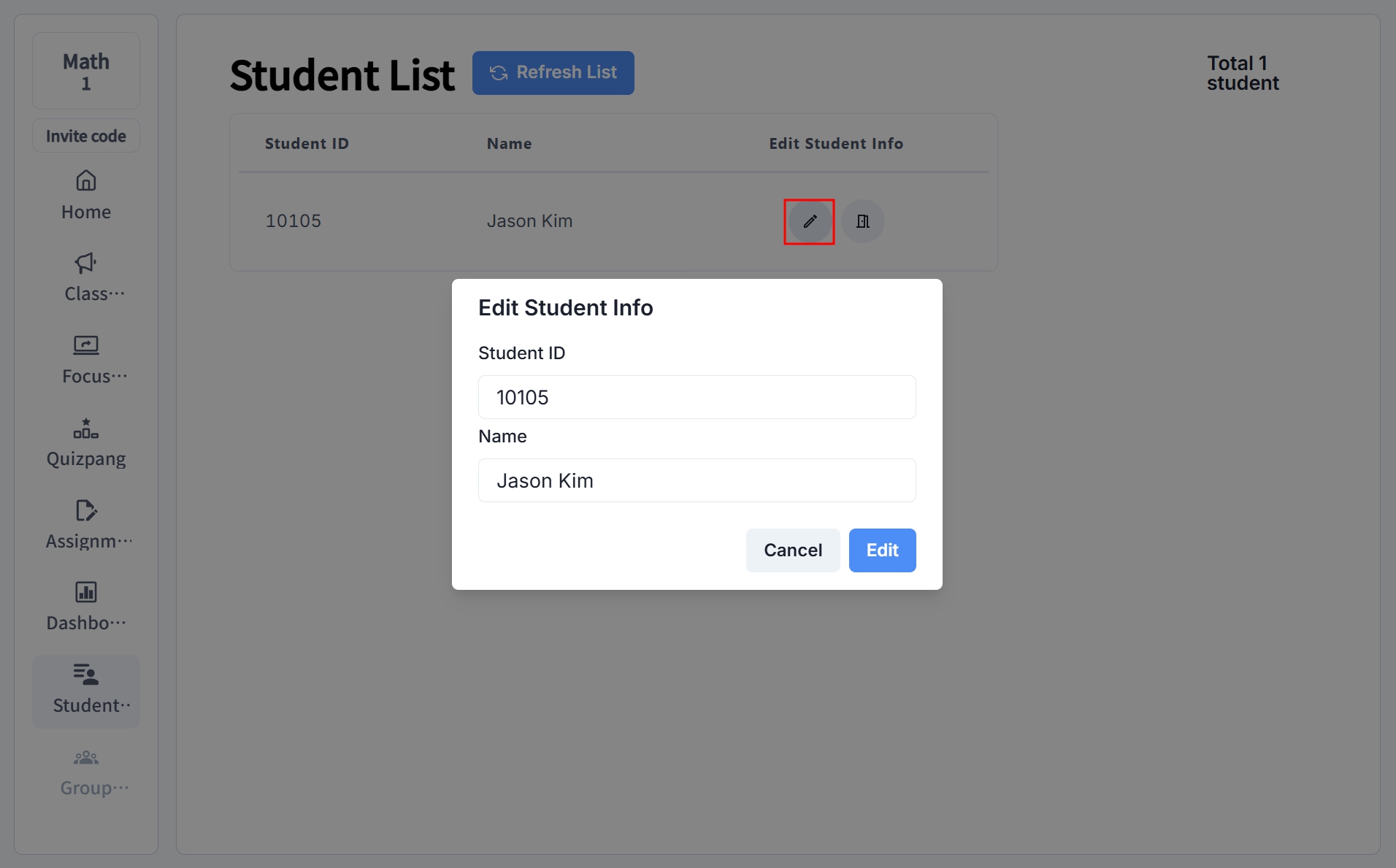Viewport: 1396px width, 868px height.
Task: Click the Student ID column header
Action: click(307, 144)
